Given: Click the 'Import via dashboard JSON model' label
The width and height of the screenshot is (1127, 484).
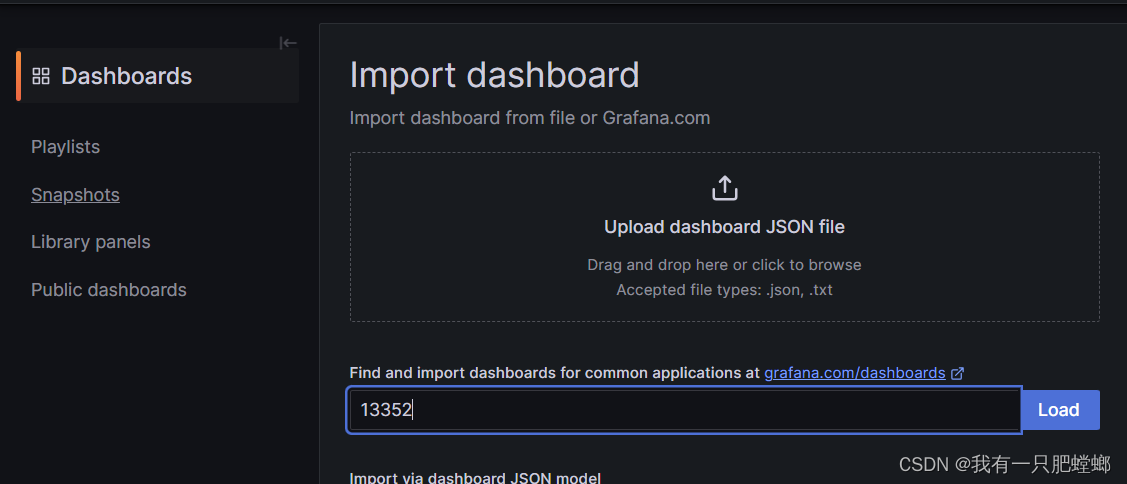Looking at the screenshot, I should (x=475, y=478).
